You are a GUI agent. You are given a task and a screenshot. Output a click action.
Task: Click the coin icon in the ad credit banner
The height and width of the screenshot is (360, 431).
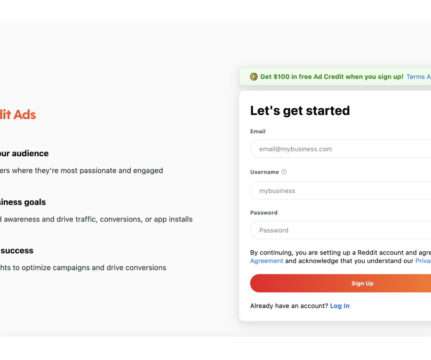[254, 77]
